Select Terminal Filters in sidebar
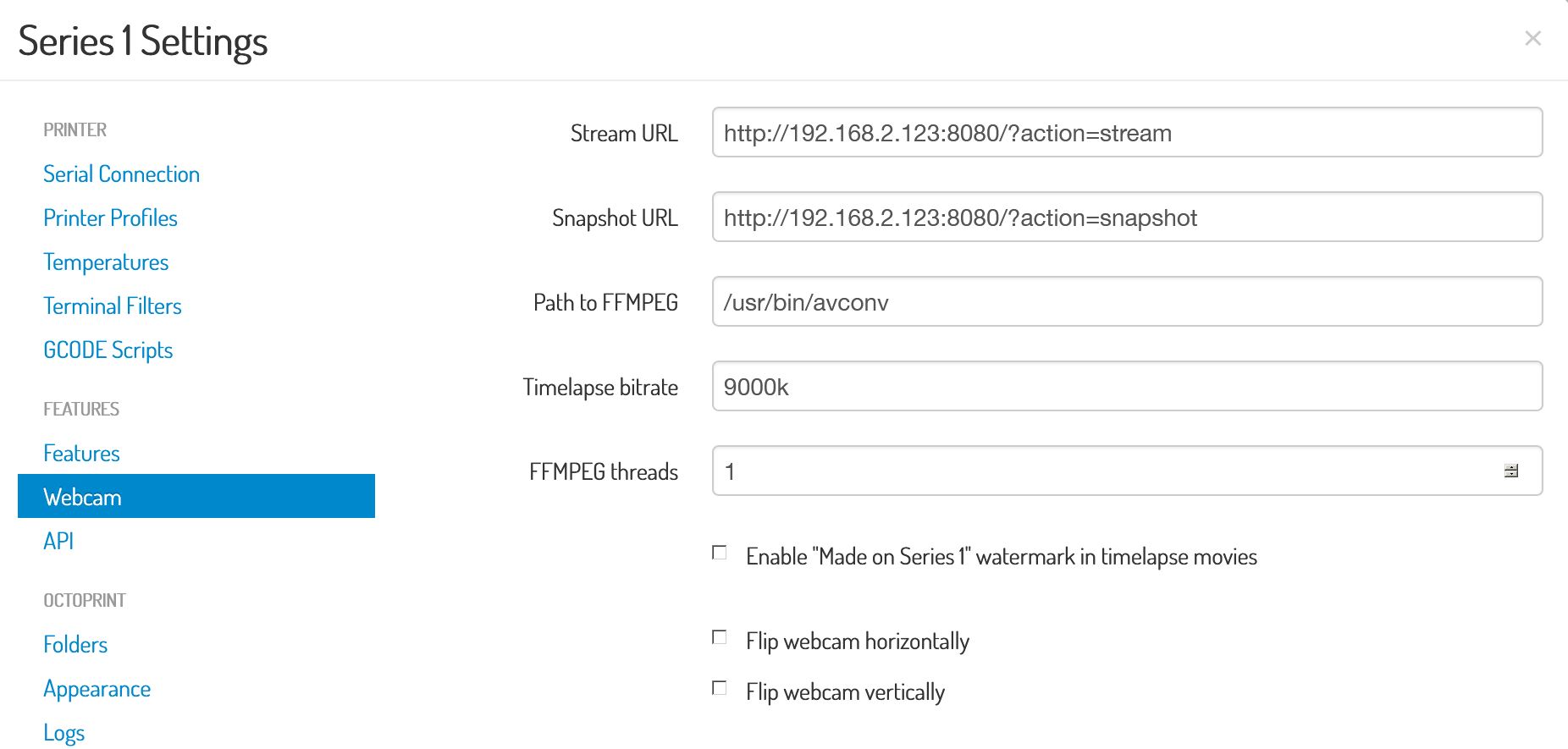Viewport: 1568px width, 749px height. click(x=113, y=306)
